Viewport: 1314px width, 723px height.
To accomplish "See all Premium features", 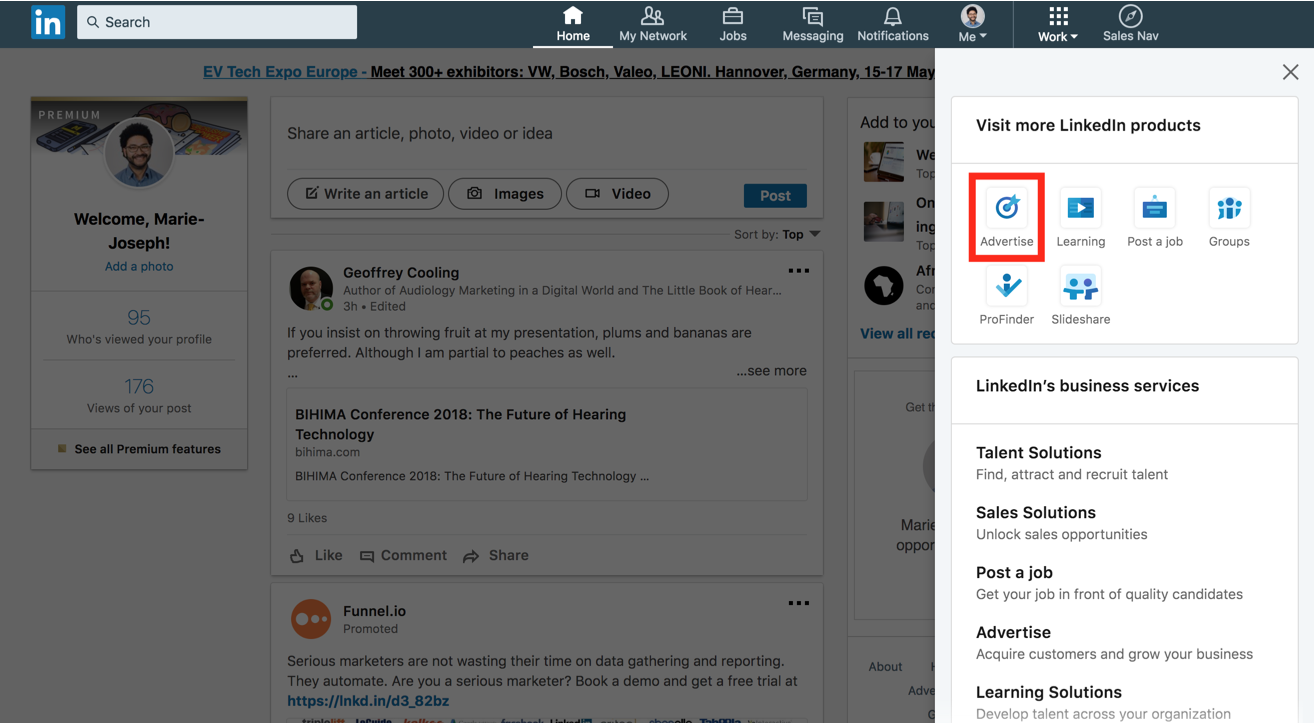I will point(139,449).
